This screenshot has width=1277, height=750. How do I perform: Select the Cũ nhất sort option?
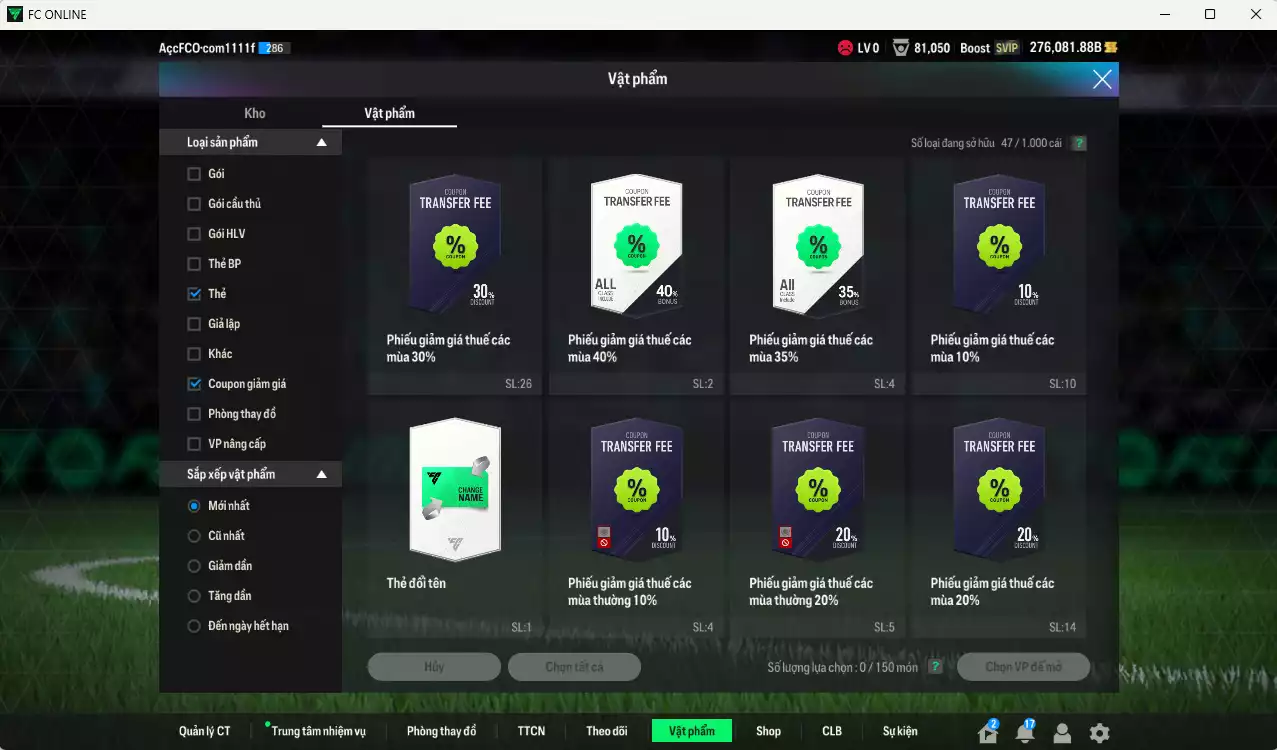[194, 536]
